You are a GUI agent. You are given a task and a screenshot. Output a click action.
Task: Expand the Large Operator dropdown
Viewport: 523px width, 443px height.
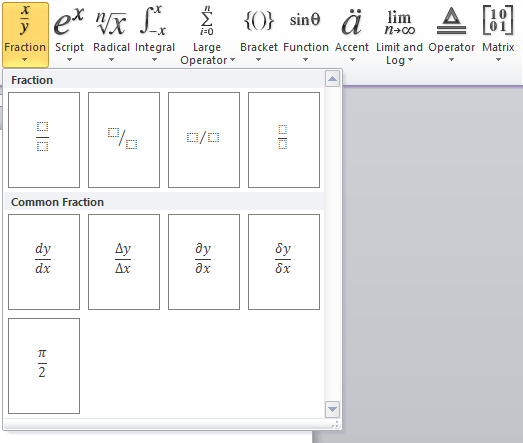point(207,34)
